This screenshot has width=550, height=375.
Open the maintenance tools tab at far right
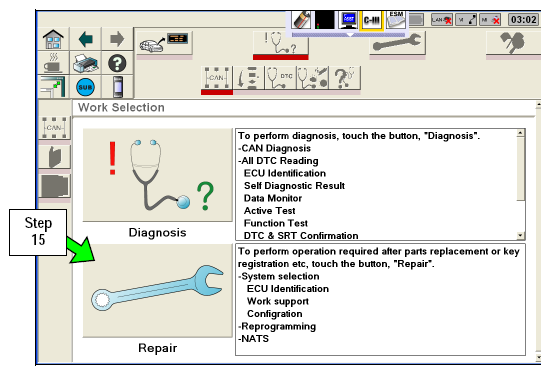tap(513, 43)
